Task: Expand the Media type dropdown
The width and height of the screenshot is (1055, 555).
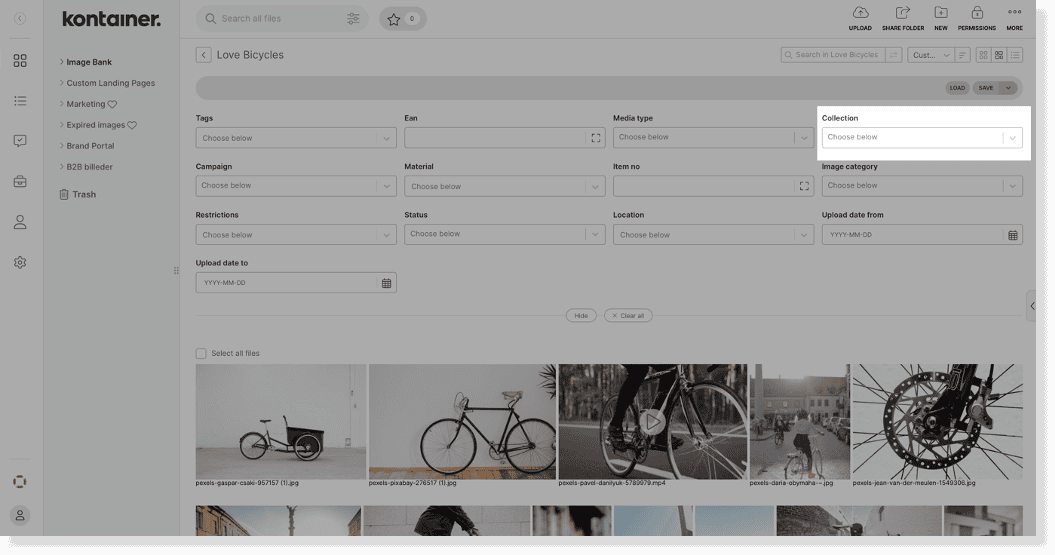Action: (712, 137)
